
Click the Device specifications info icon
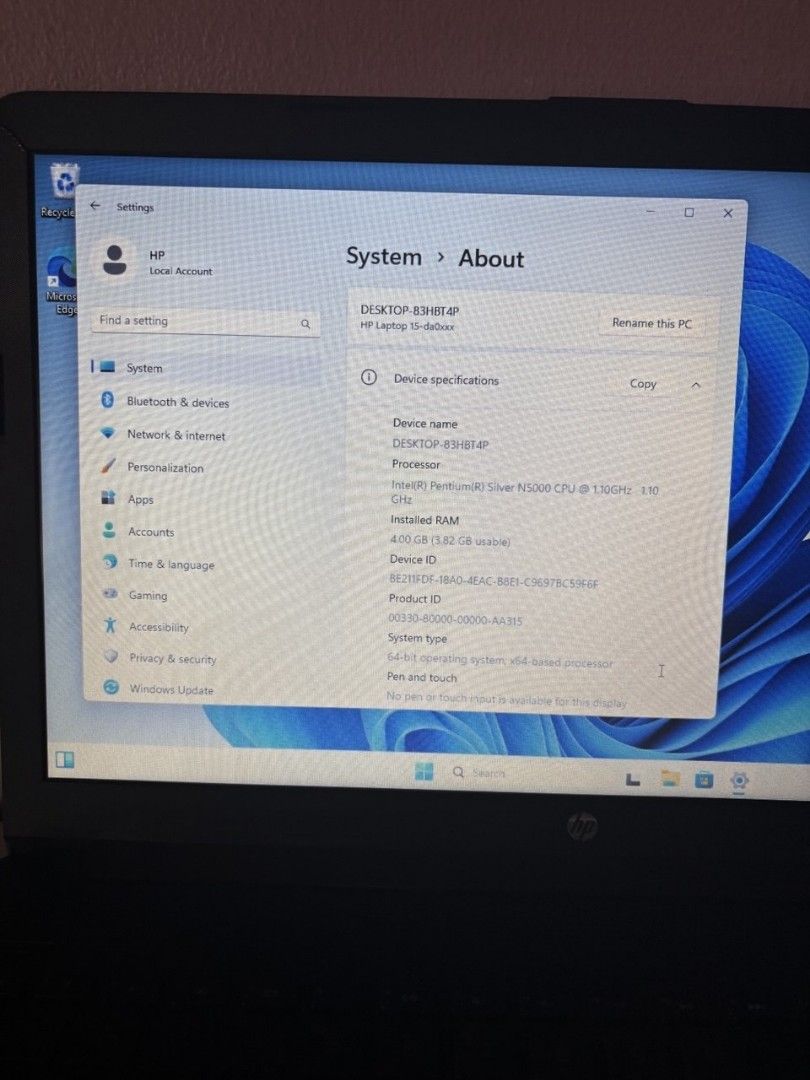tap(369, 377)
